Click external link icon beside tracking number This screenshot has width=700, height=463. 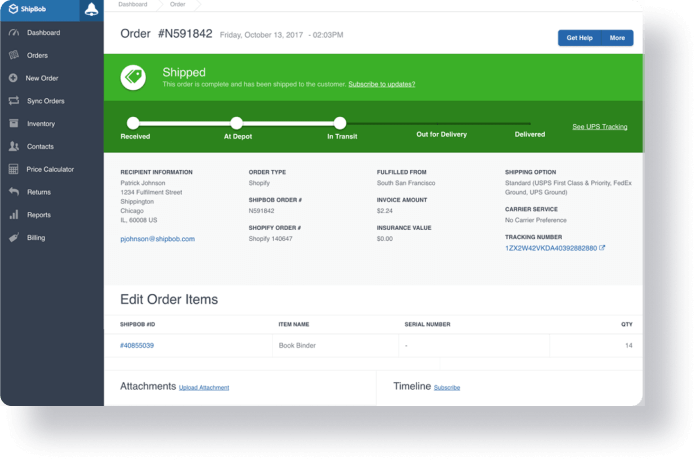[x=602, y=248]
